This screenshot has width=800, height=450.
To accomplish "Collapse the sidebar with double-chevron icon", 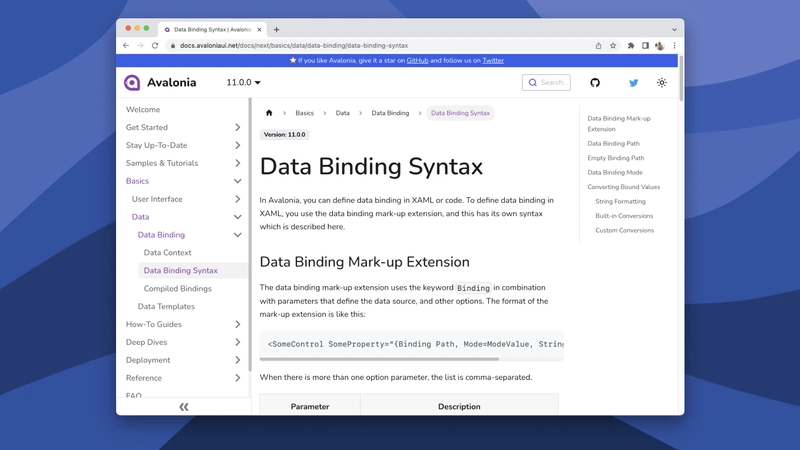I will (184, 407).
